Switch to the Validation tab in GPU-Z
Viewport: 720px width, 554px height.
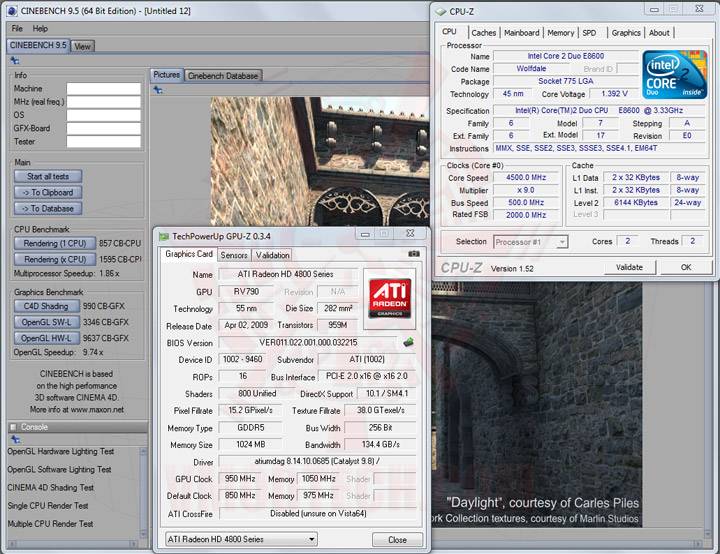[272, 255]
